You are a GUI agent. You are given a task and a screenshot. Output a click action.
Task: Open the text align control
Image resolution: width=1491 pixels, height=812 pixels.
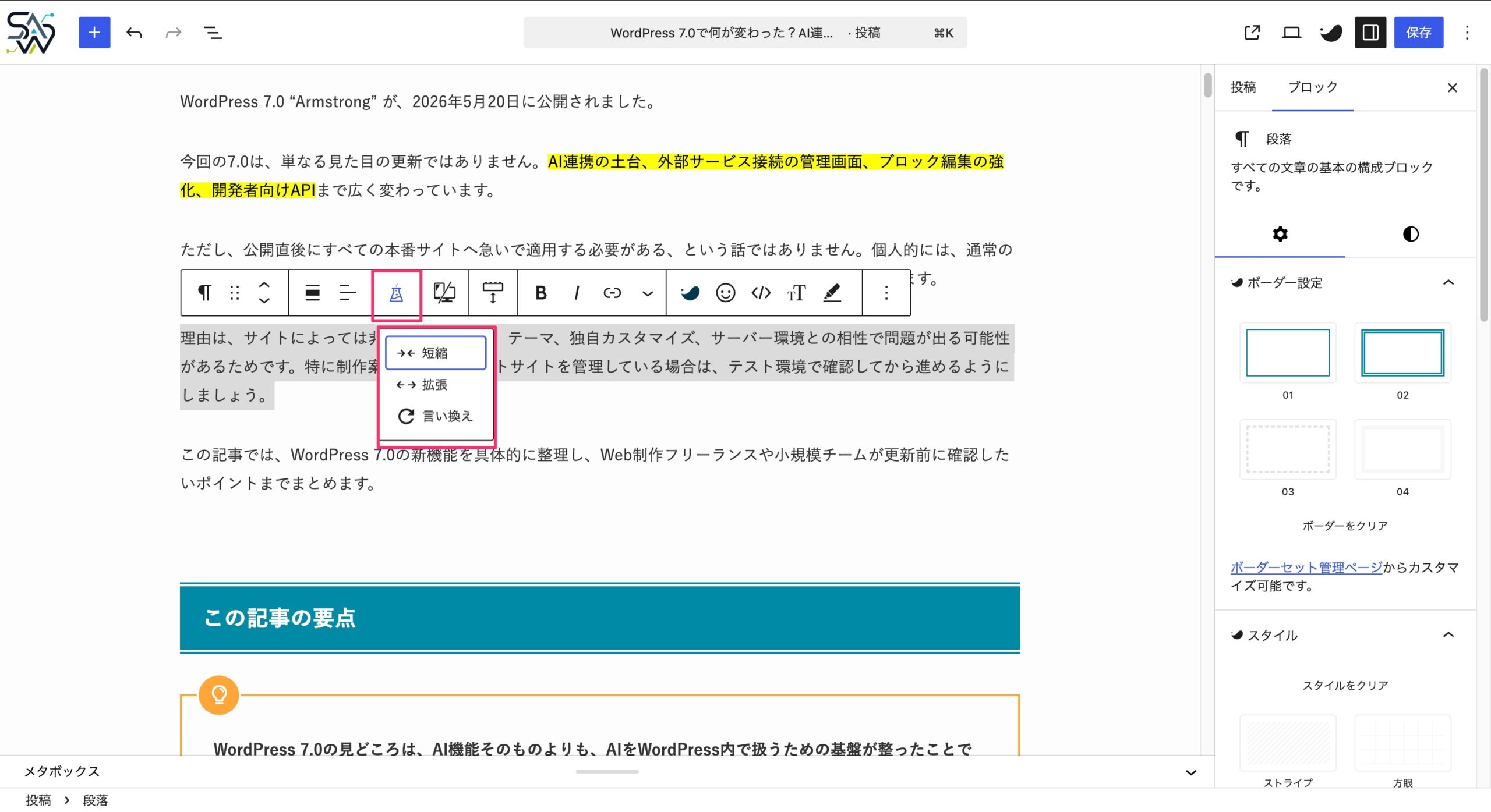pyautogui.click(x=348, y=293)
